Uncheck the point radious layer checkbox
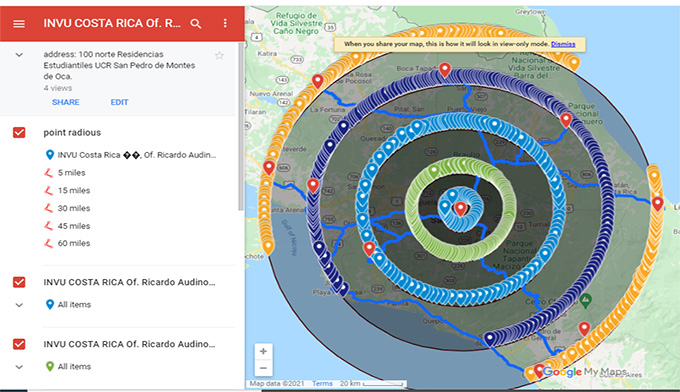The width and height of the screenshot is (680, 392). [x=19, y=132]
